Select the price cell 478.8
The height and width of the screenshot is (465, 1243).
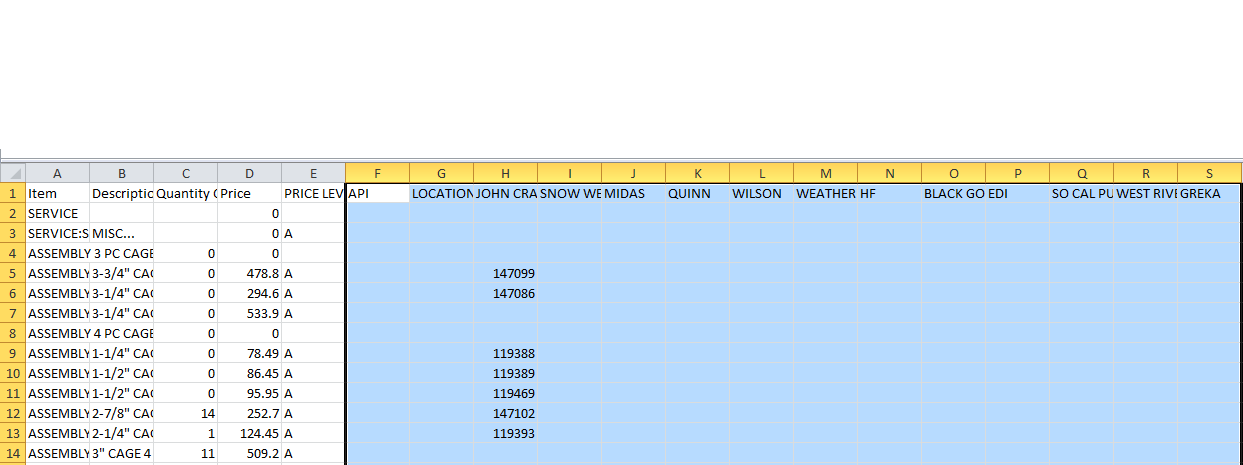pyautogui.click(x=249, y=273)
